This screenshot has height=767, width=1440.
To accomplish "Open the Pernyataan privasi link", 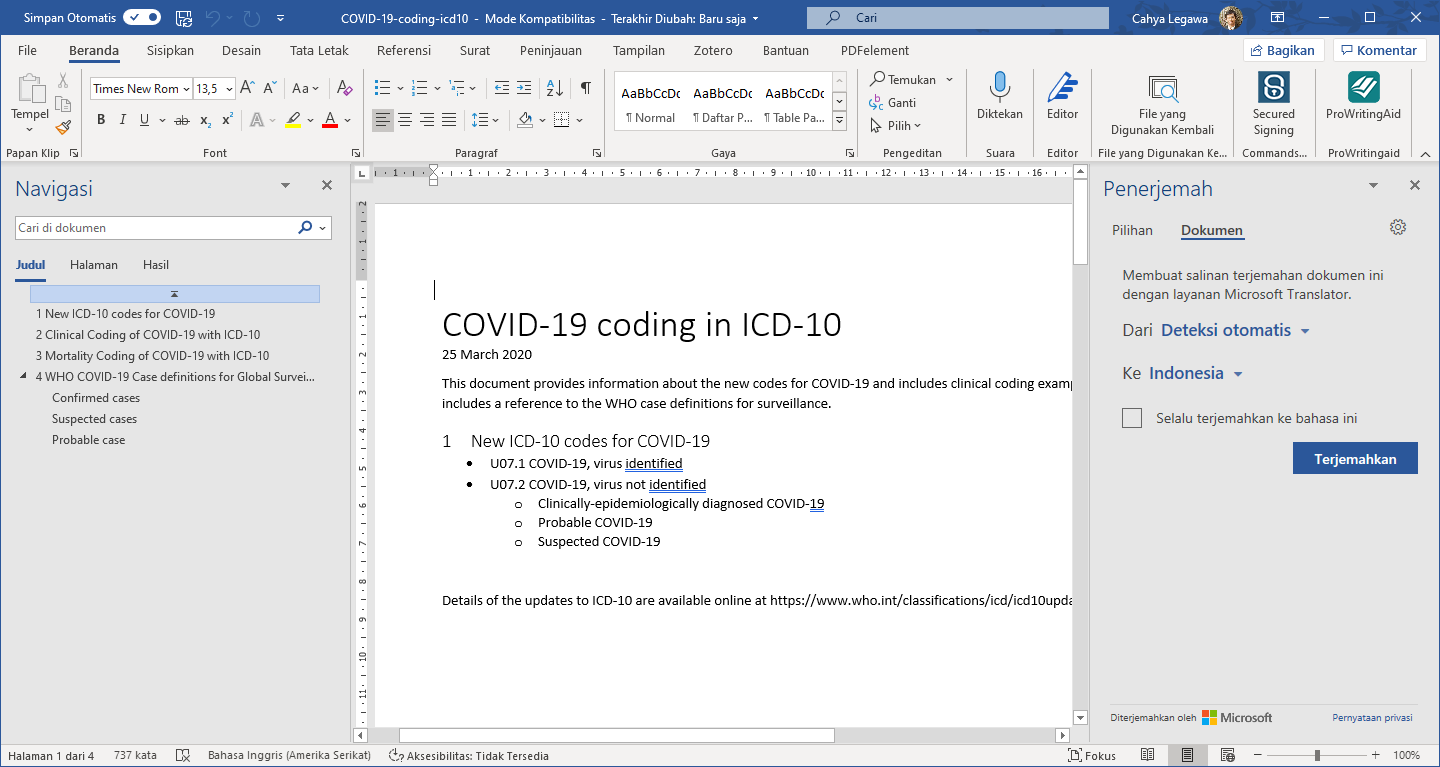I will point(1371,718).
